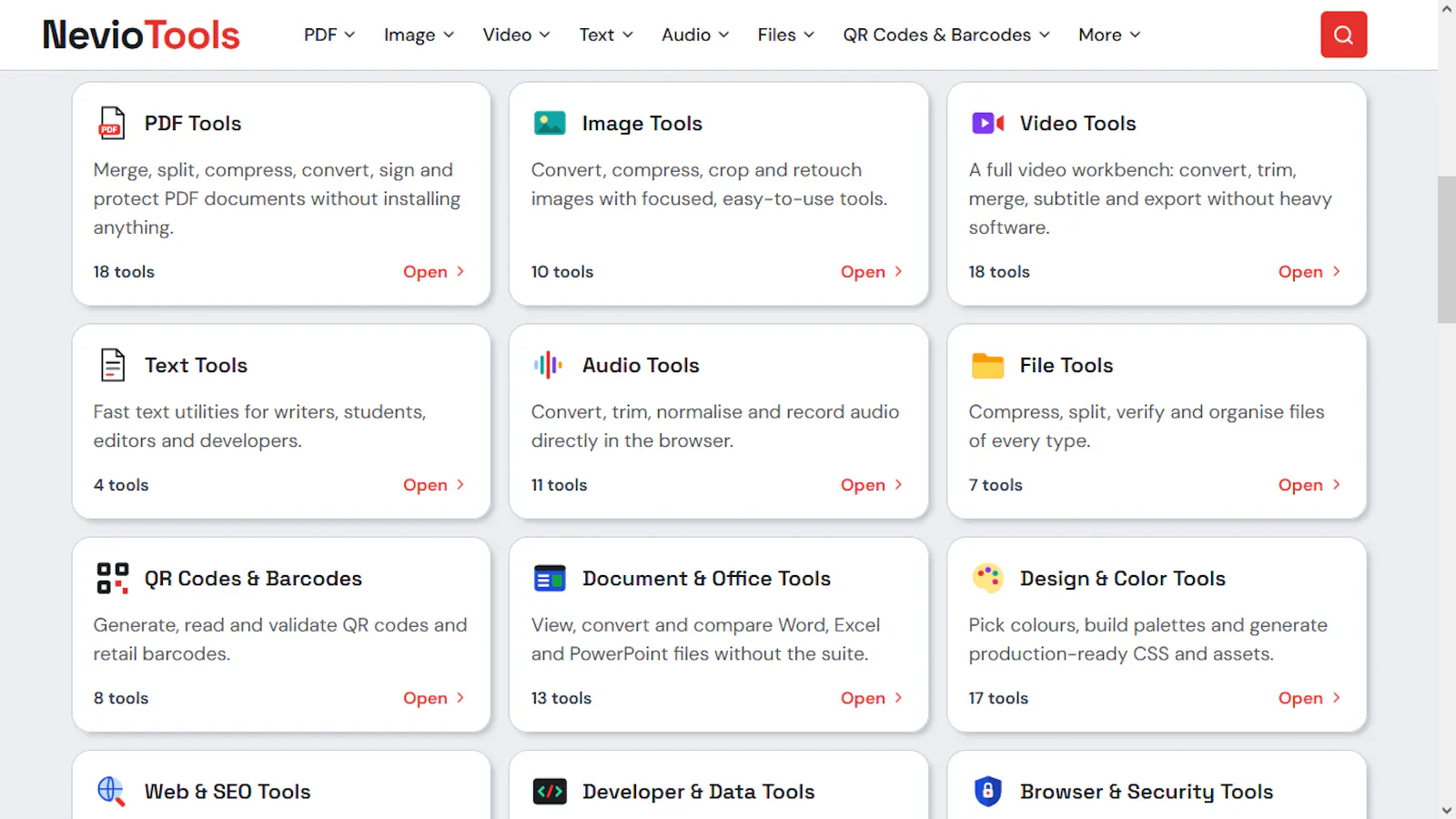Open the Text navigation dropdown

point(606,35)
